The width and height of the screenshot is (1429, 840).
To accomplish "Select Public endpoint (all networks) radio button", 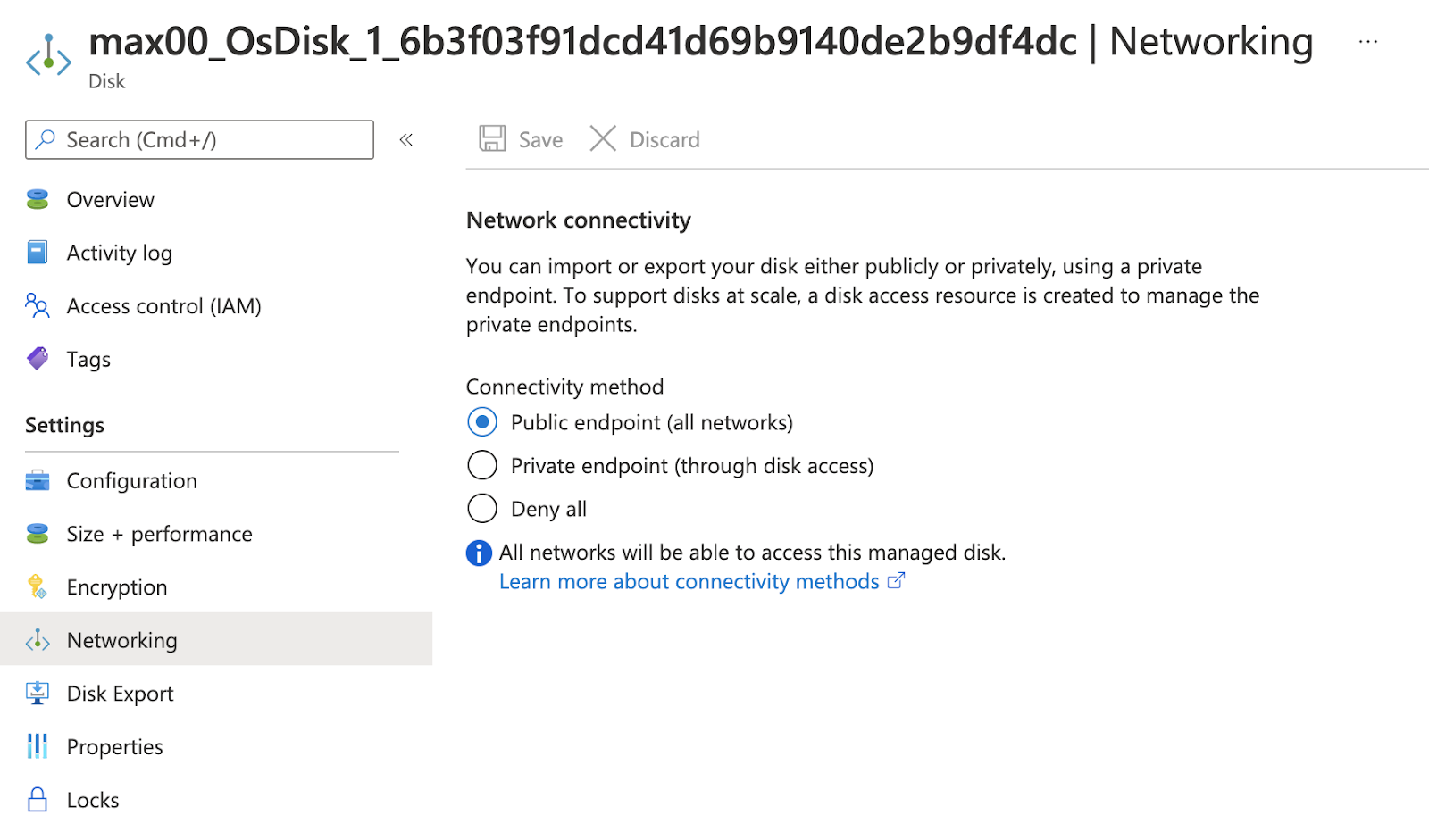I will point(482,422).
